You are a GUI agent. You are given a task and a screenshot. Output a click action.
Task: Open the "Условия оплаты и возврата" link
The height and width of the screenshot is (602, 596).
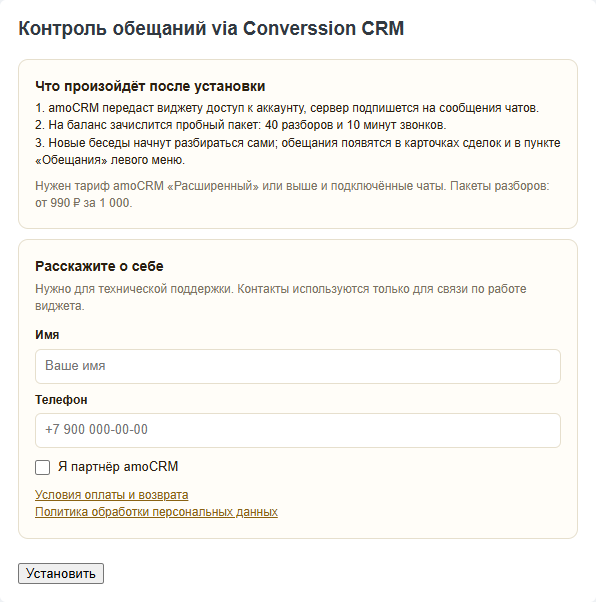(x=111, y=494)
